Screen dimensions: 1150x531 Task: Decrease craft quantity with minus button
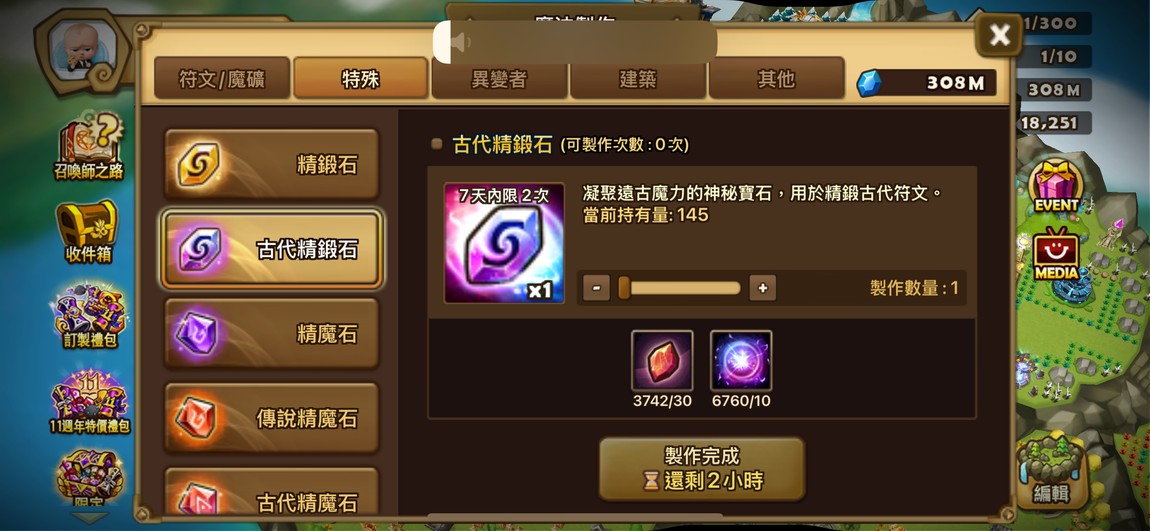[x=596, y=288]
